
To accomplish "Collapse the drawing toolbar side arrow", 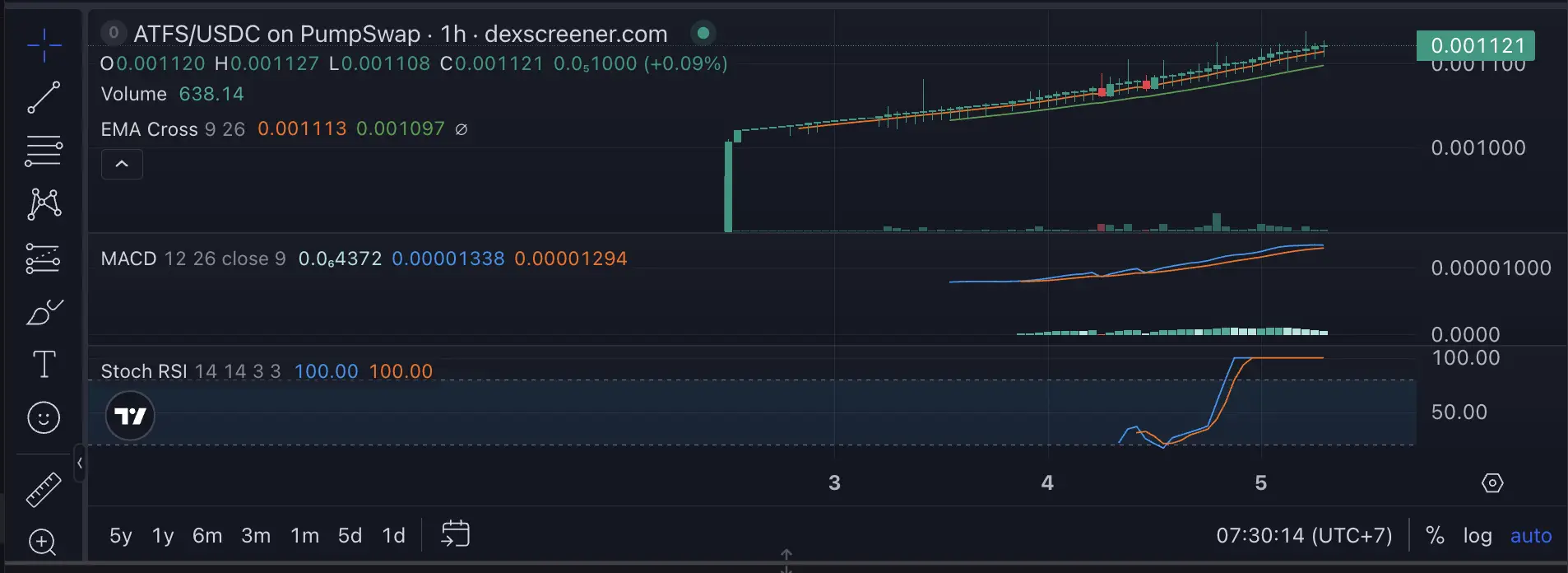I will 80,463.
